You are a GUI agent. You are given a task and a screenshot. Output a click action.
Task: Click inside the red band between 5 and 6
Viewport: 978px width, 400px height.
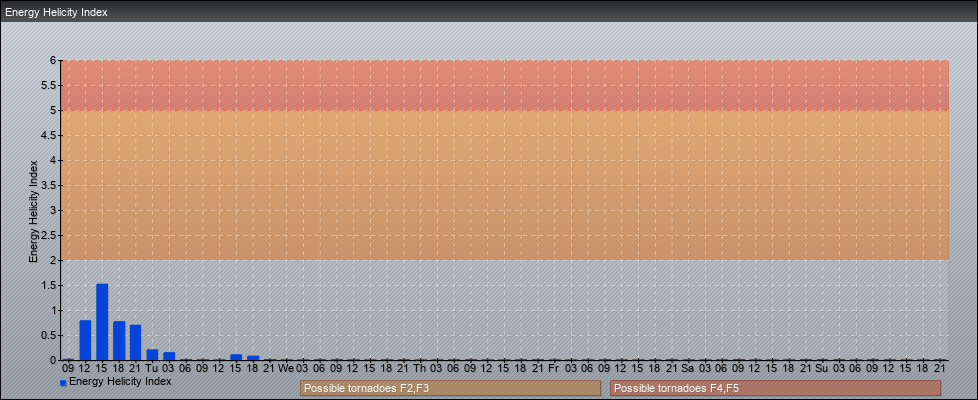[500, 85]
